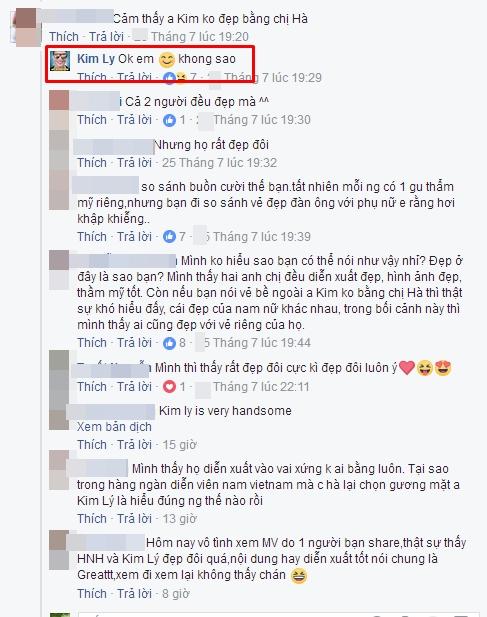
Task: Click the heart-eyes emoji in 'cực kì đẹp đôi' comment
Action: 443,368
